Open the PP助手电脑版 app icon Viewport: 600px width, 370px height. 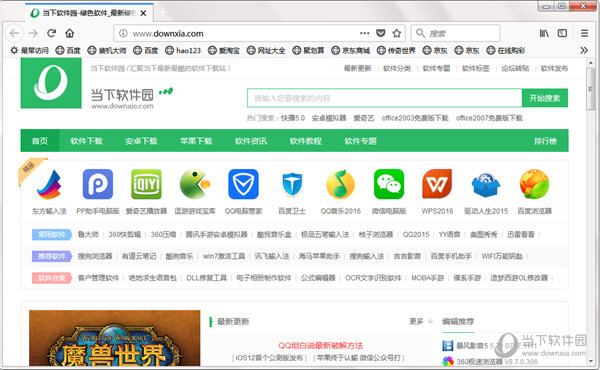tap(98, 184)
